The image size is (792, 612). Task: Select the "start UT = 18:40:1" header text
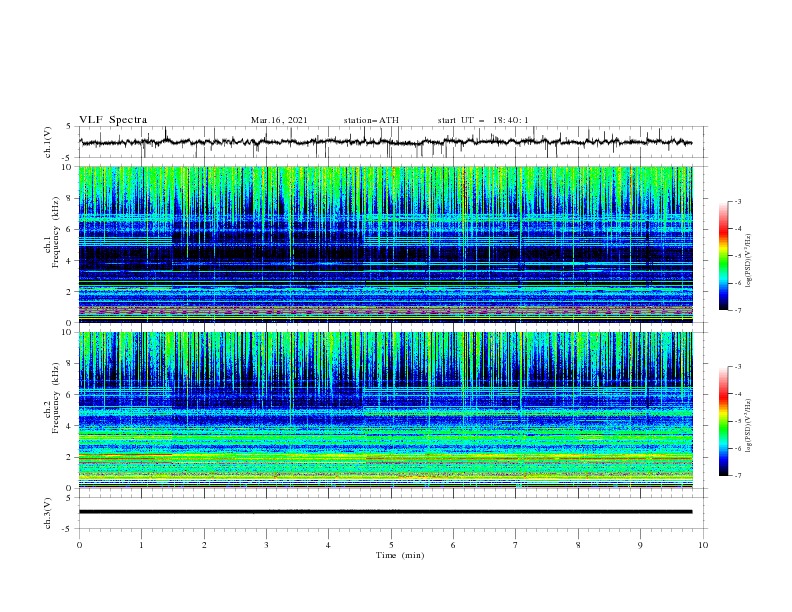[x=482, y=120]
